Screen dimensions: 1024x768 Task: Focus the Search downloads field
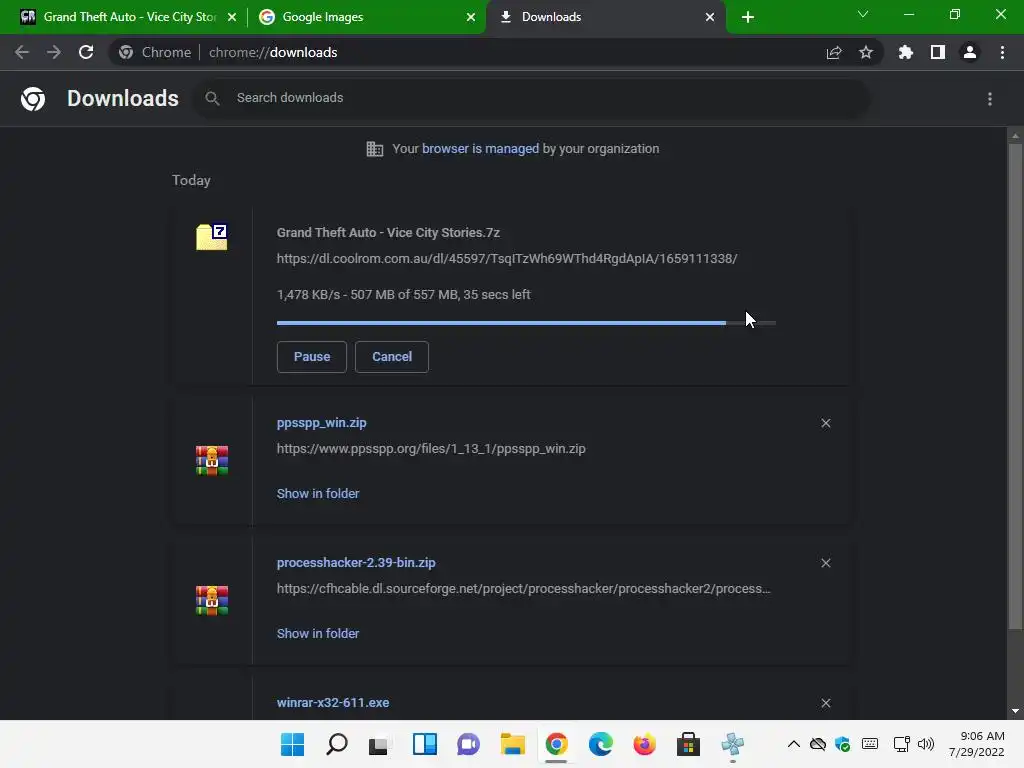[531, 98]
